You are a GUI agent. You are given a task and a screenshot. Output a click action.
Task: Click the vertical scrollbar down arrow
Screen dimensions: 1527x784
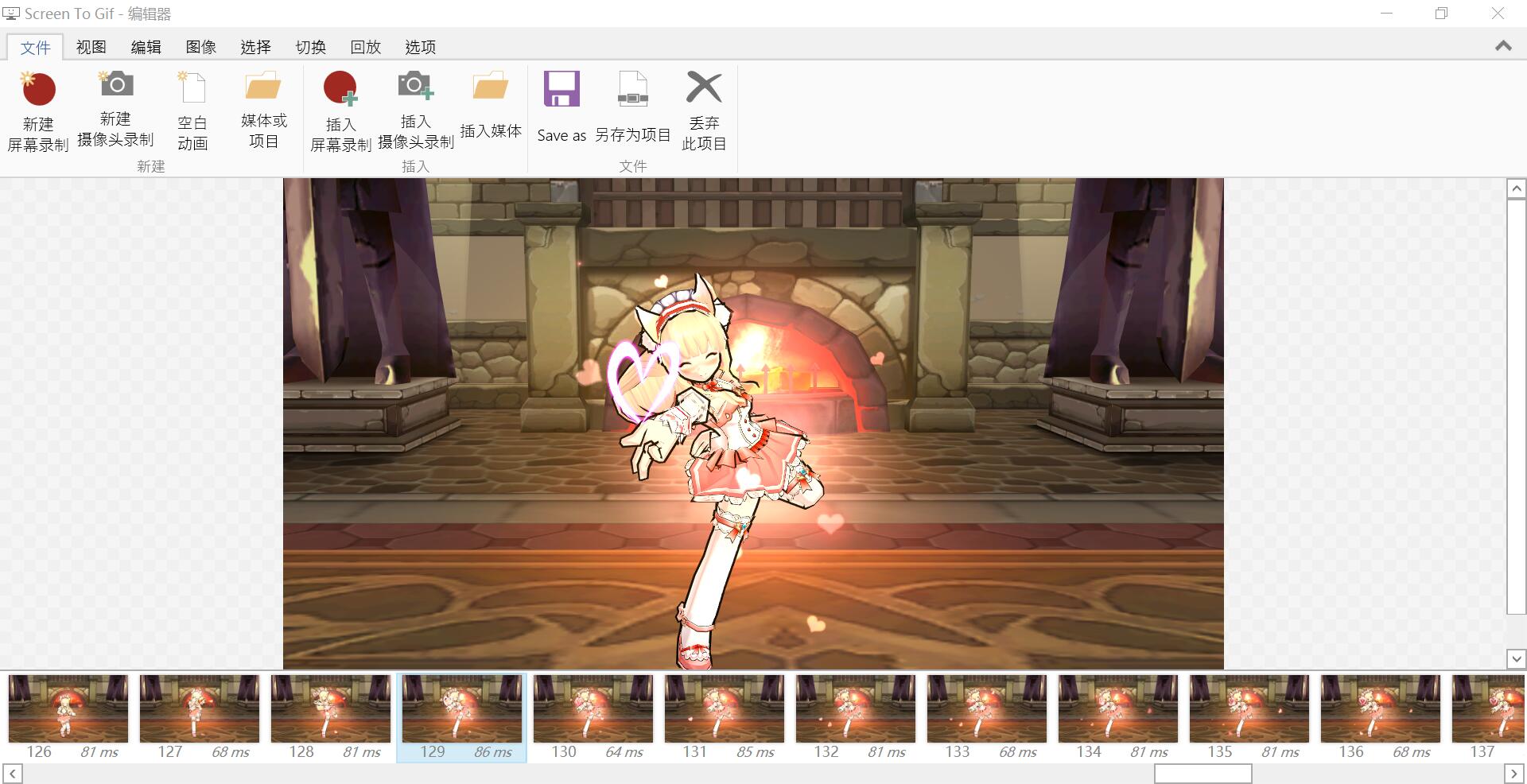click(1517, 658)
